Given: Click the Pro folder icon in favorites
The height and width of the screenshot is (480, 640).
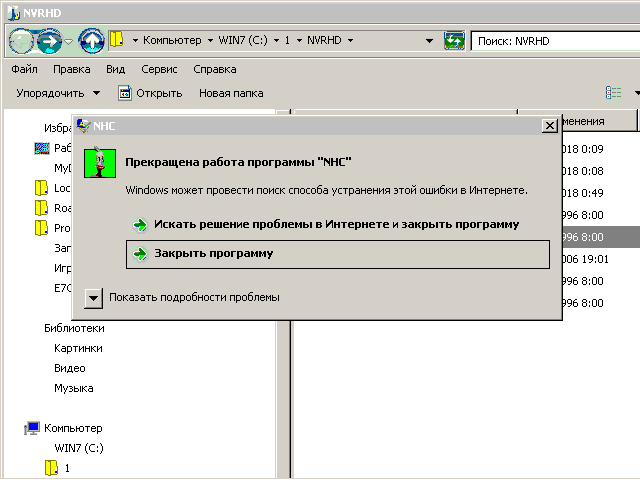Looking at the screenshot, I should click(41, 228).
